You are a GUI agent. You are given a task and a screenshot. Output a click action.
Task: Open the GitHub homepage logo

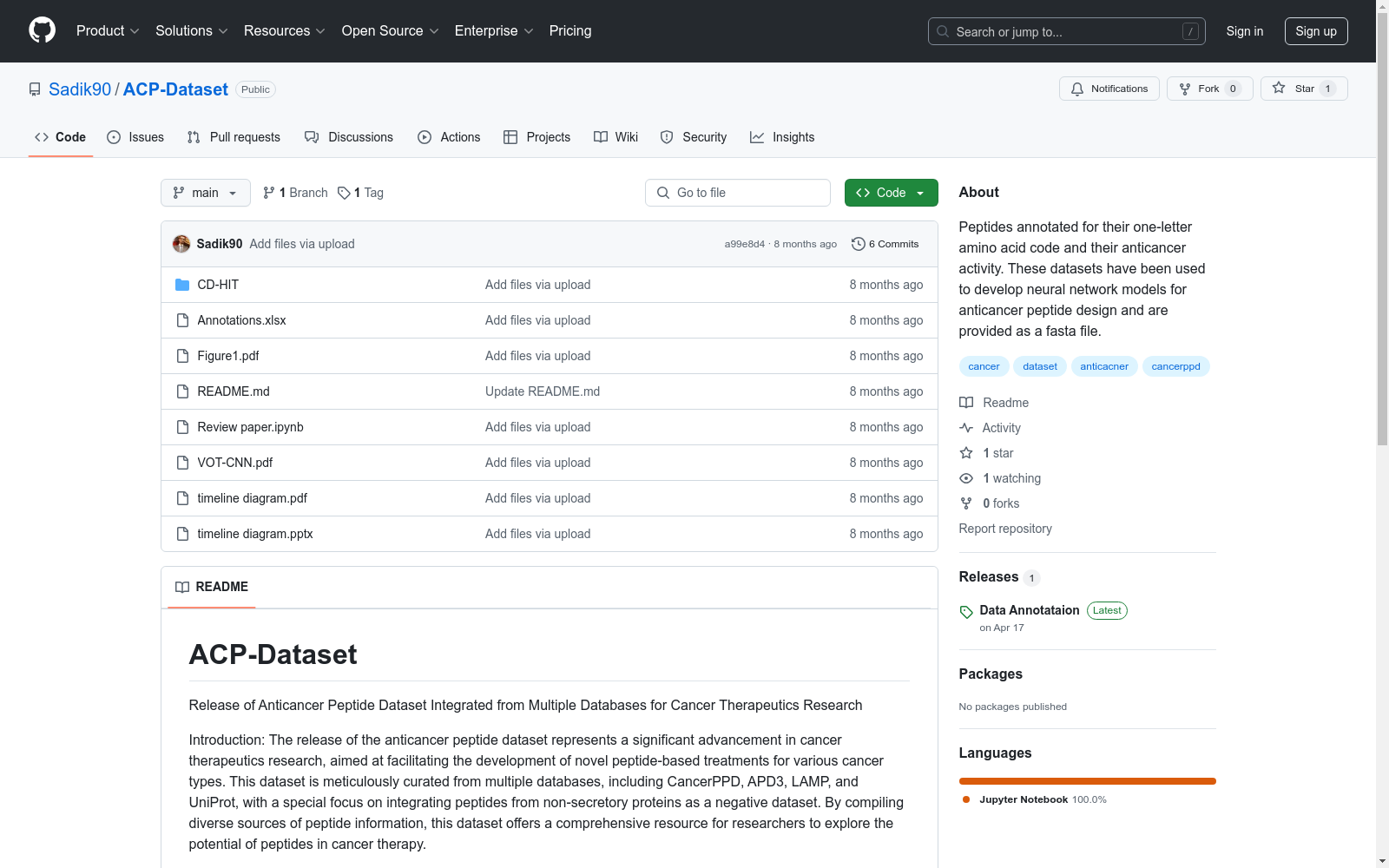tap(42, 31)
